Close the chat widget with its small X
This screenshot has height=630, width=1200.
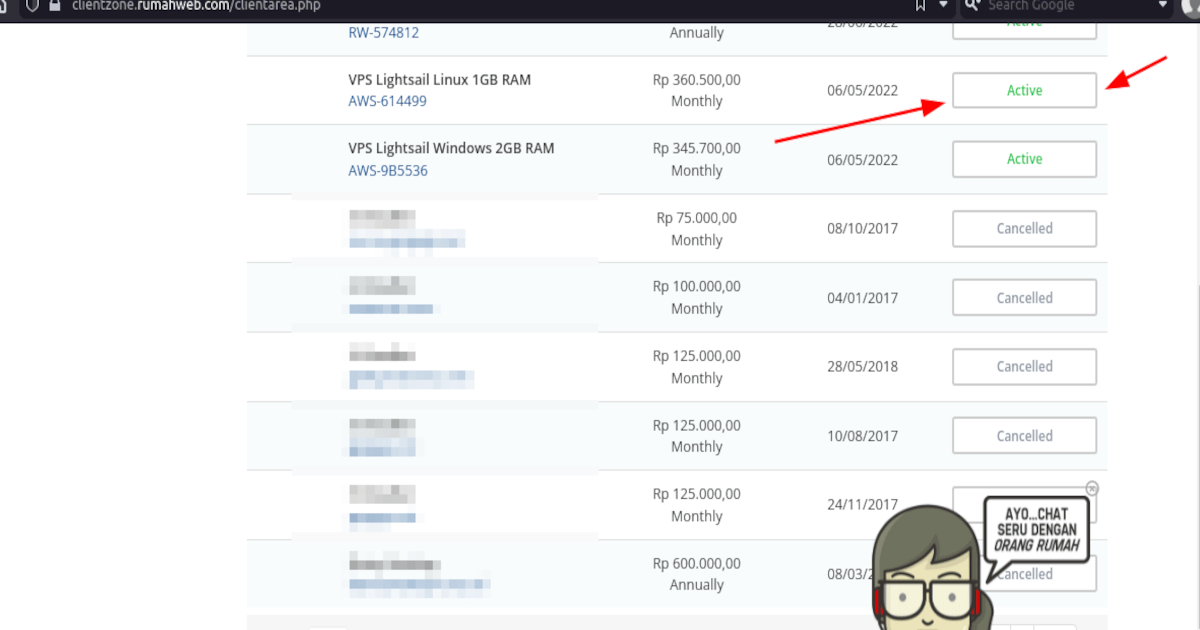tap(1092, 488)
